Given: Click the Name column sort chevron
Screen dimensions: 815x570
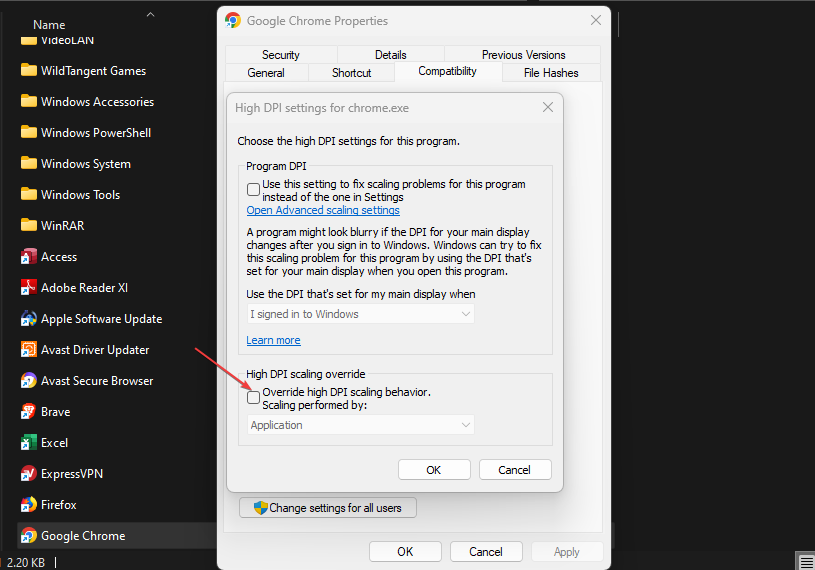Looking at the screenshot, I should [150, 15].
